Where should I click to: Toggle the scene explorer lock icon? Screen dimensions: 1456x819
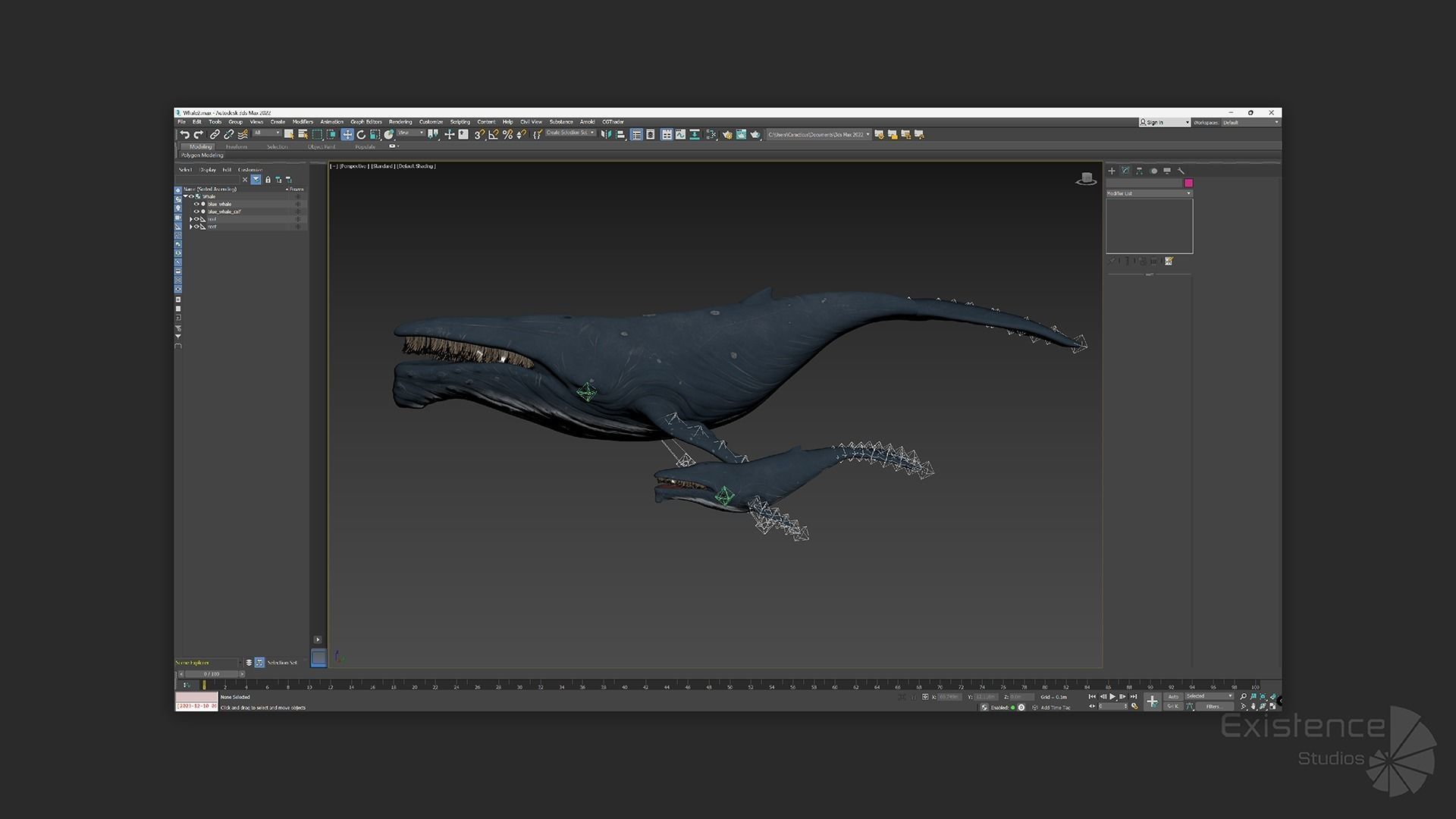pos(268,180)
